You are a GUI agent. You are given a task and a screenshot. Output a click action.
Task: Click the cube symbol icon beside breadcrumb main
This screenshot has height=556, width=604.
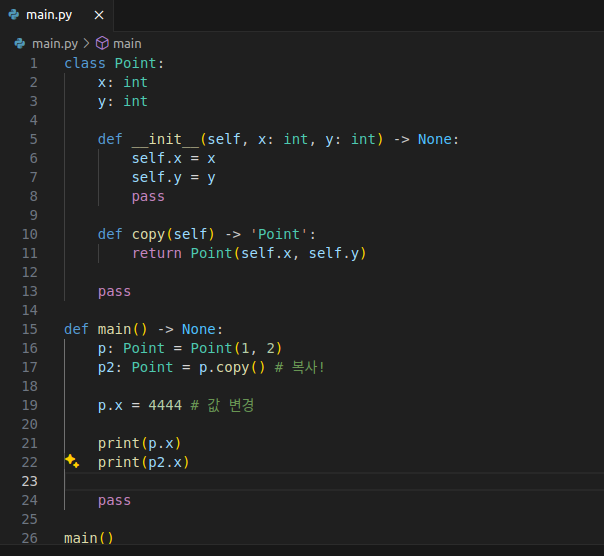pos(102,43)
